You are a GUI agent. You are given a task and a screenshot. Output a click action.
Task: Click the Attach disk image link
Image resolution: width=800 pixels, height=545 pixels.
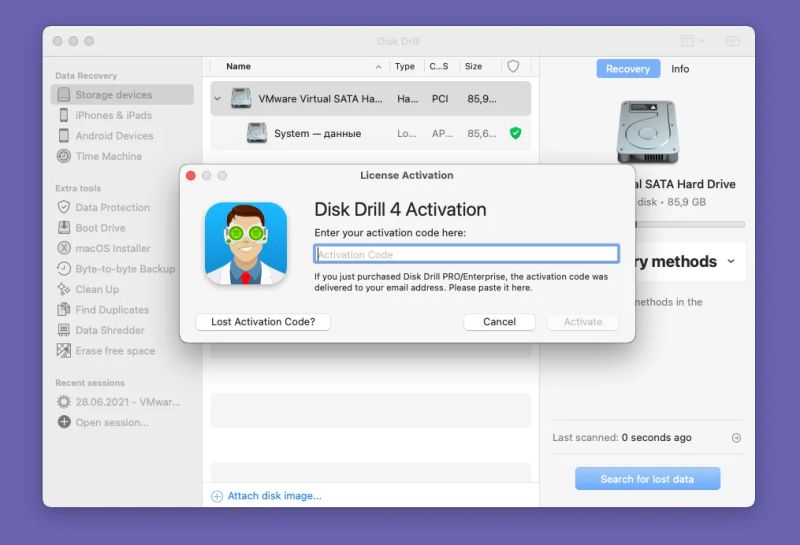(x=274, y=496)
